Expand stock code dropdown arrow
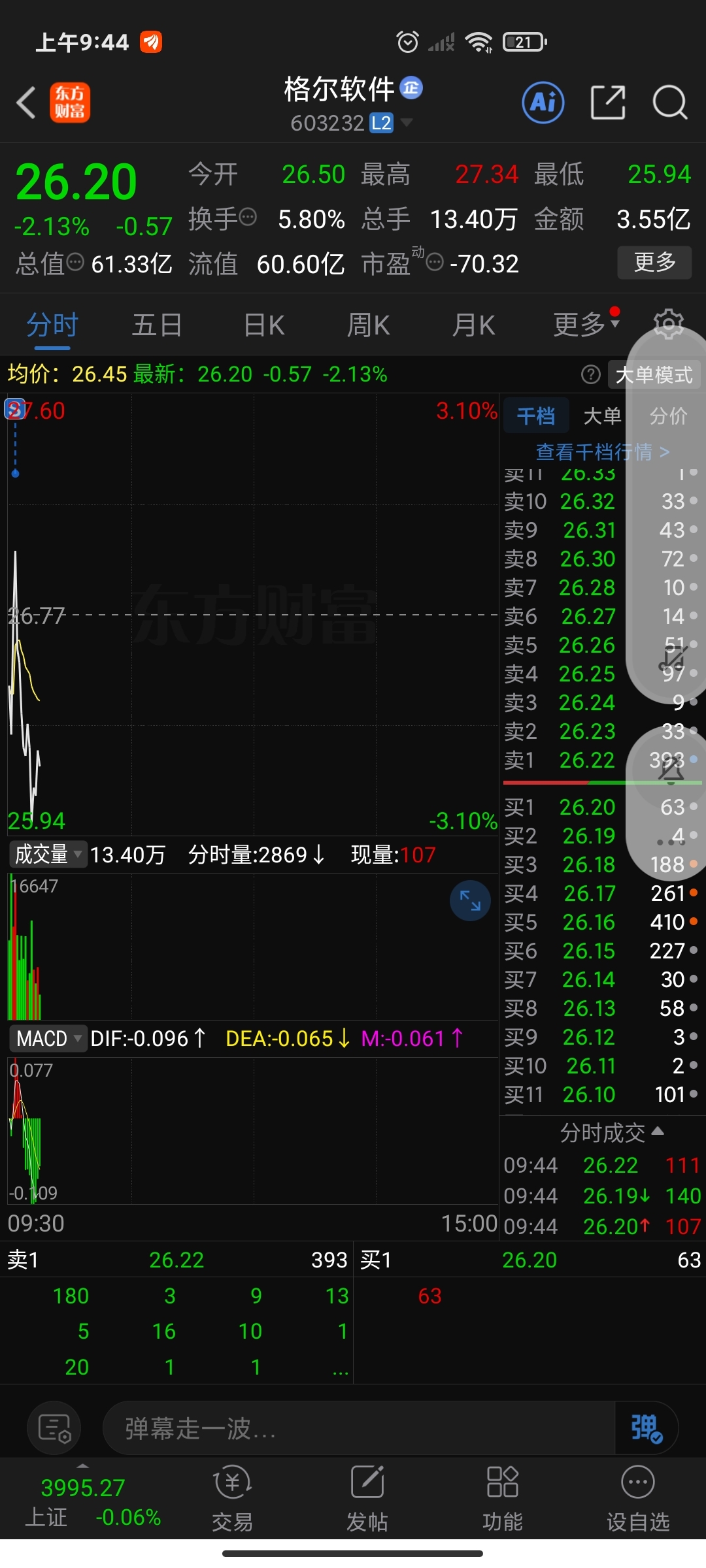The height and width of the screenshot is (1568, 706). [406, 122]
